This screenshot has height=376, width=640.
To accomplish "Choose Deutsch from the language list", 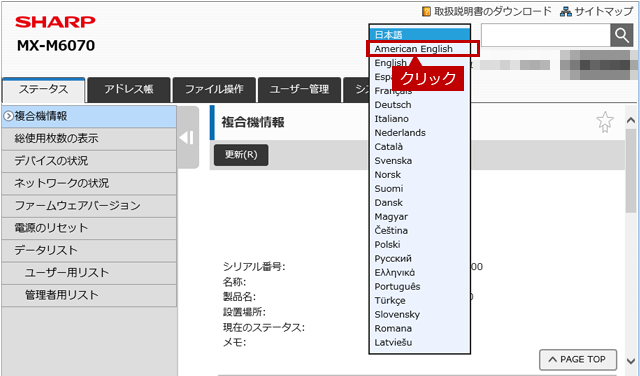I will 420,105.
